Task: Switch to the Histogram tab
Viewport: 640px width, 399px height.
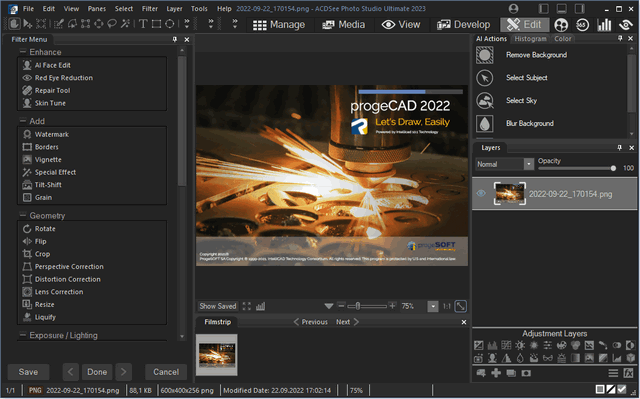Action: 530,39
